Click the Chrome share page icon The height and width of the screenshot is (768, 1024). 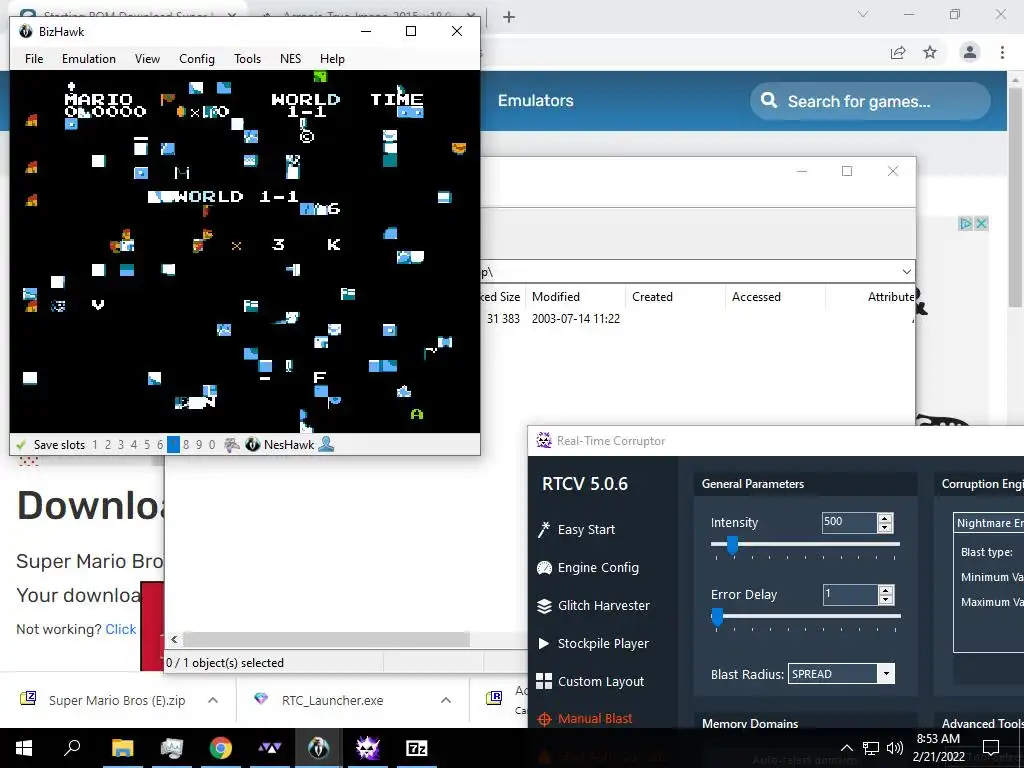point(898,53)
